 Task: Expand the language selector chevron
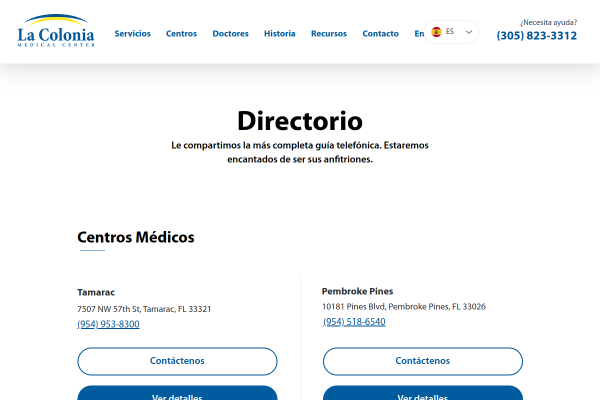pyautogui.click(x=469, y=32)
